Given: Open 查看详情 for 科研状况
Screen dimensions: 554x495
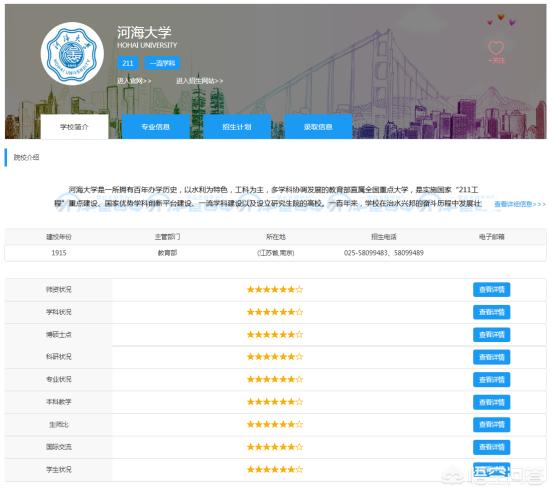Looking at the screenshot, I should pos(491,357).
